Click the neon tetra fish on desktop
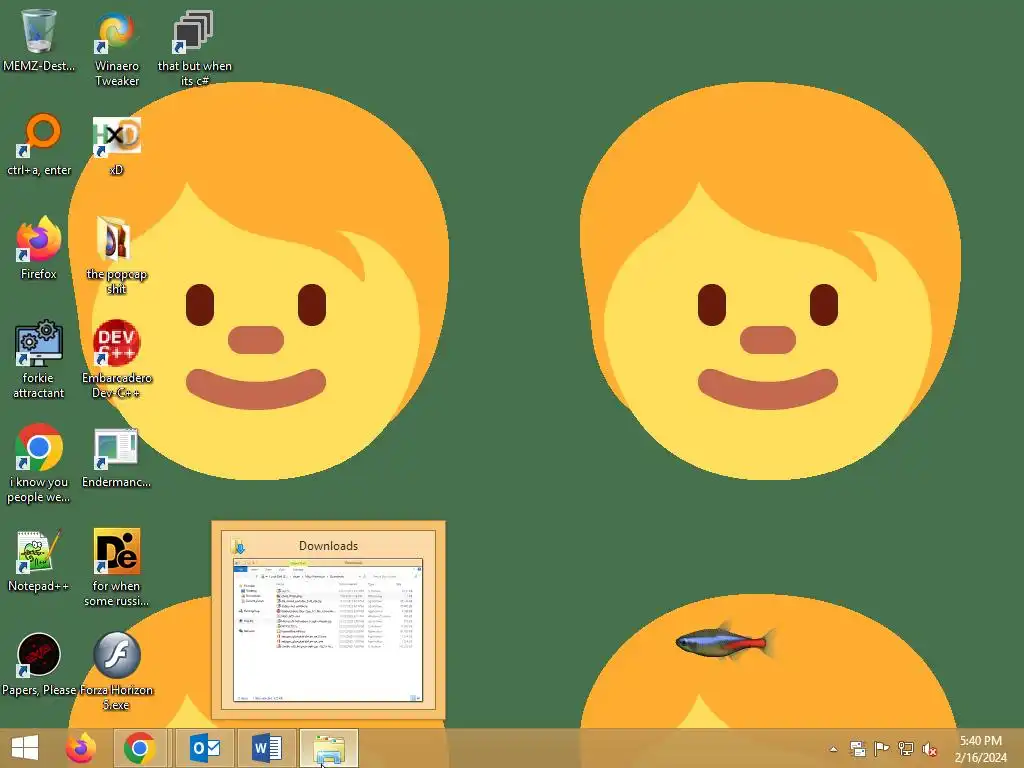Viewport: 1024px width, 768px height. (725, 641)
